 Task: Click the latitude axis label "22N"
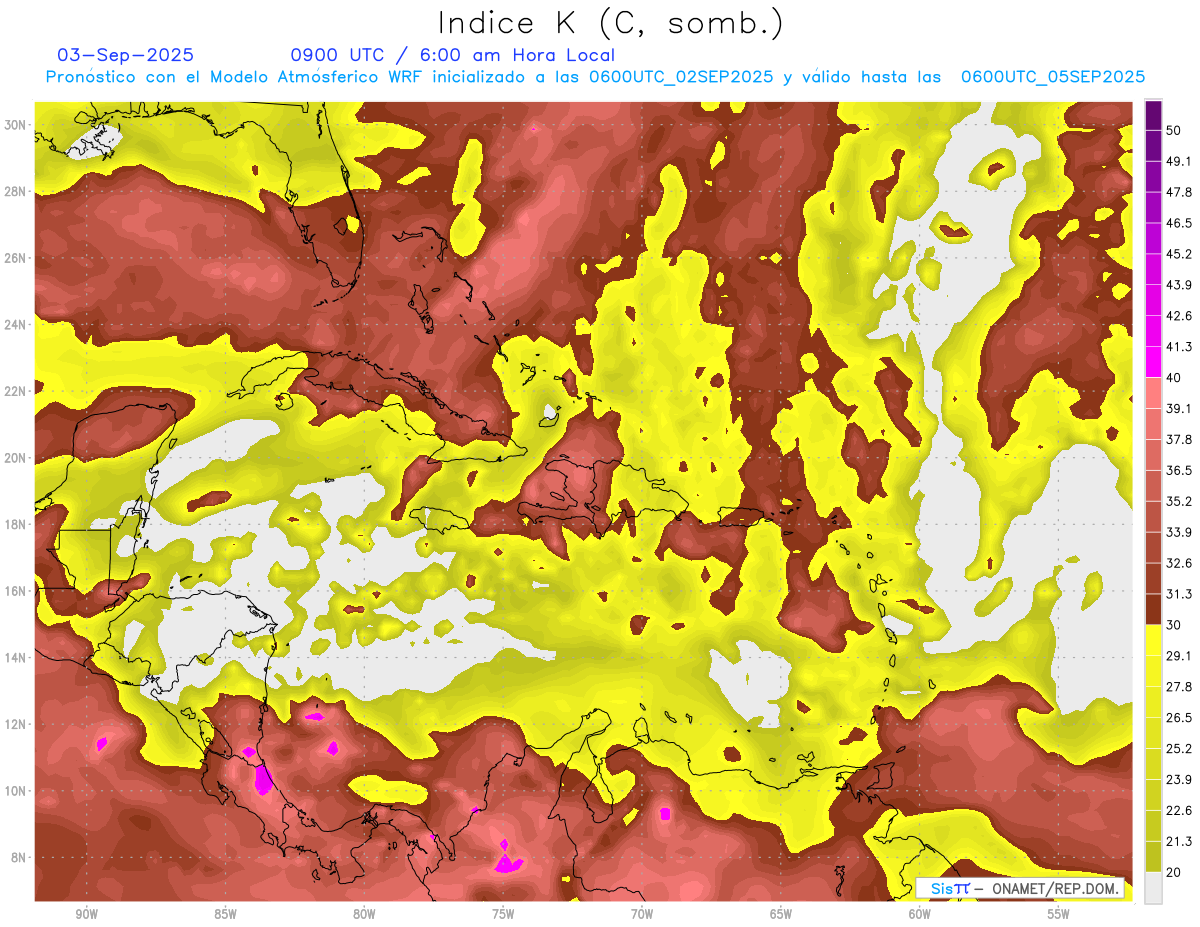(15, 391)
